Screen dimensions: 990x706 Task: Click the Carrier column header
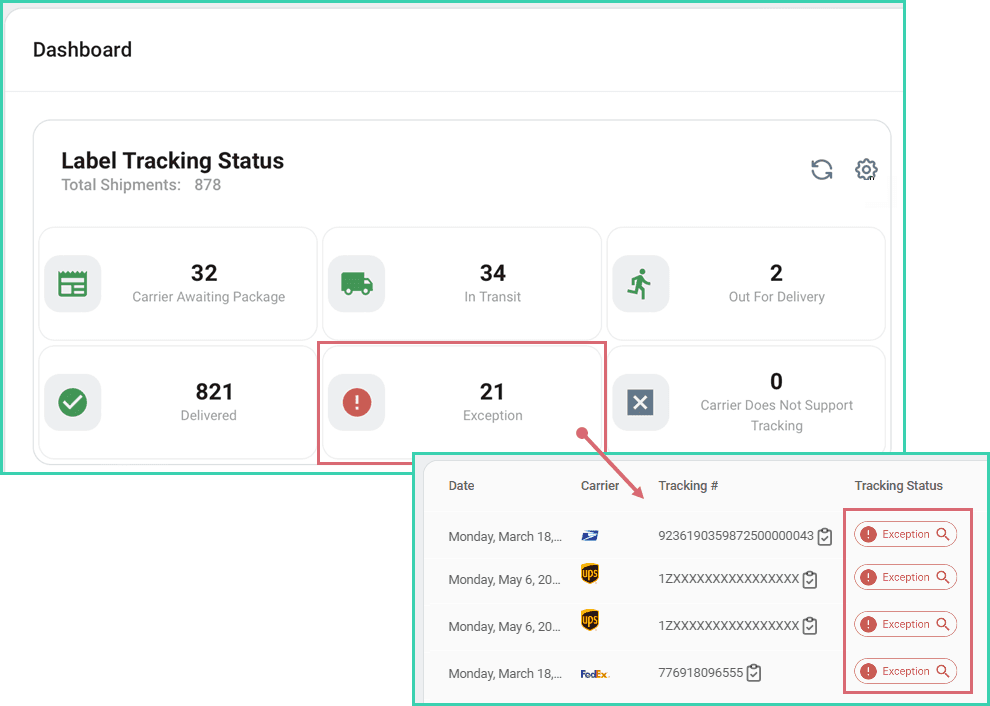pos(600,486)
